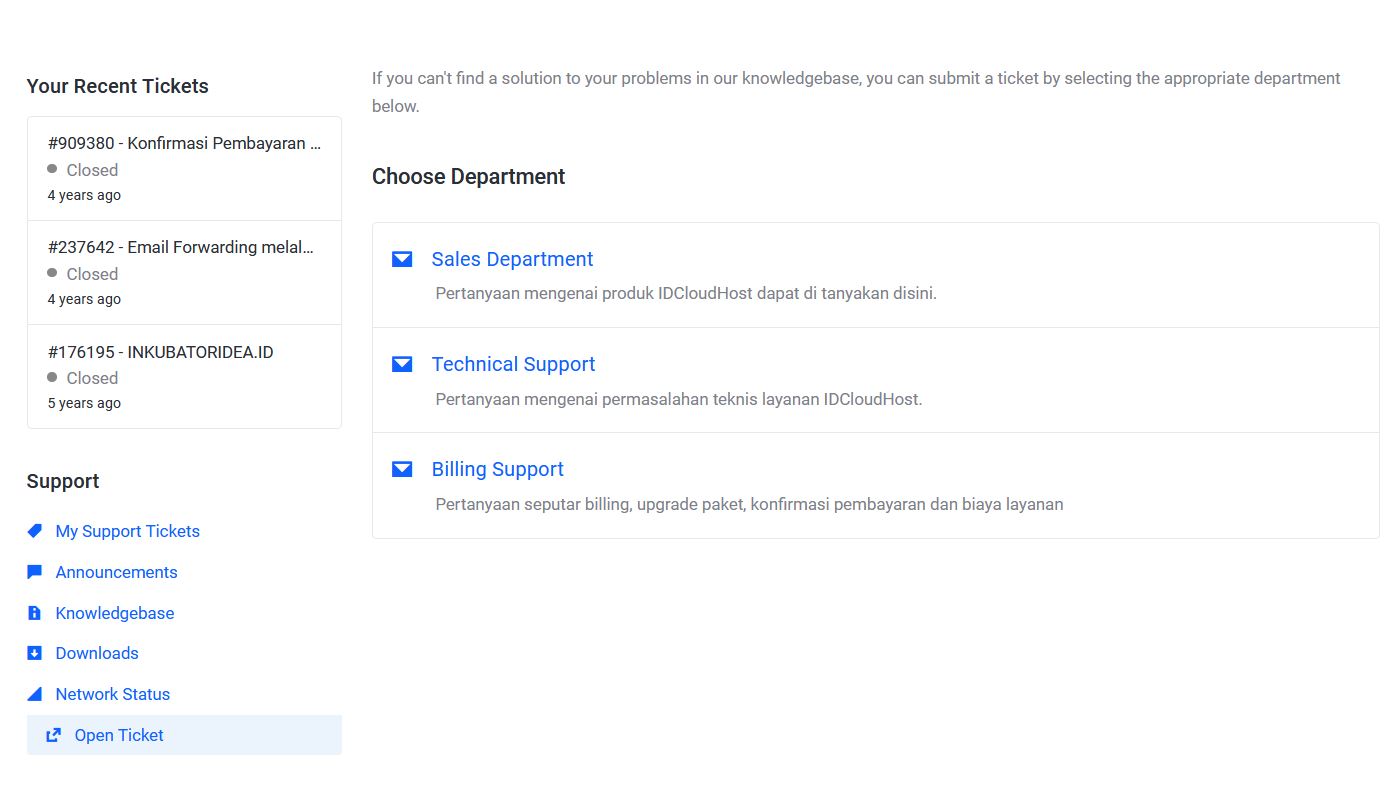1396x794 pixels.
Task: Check the Network Status page
Action: [111, 693]
